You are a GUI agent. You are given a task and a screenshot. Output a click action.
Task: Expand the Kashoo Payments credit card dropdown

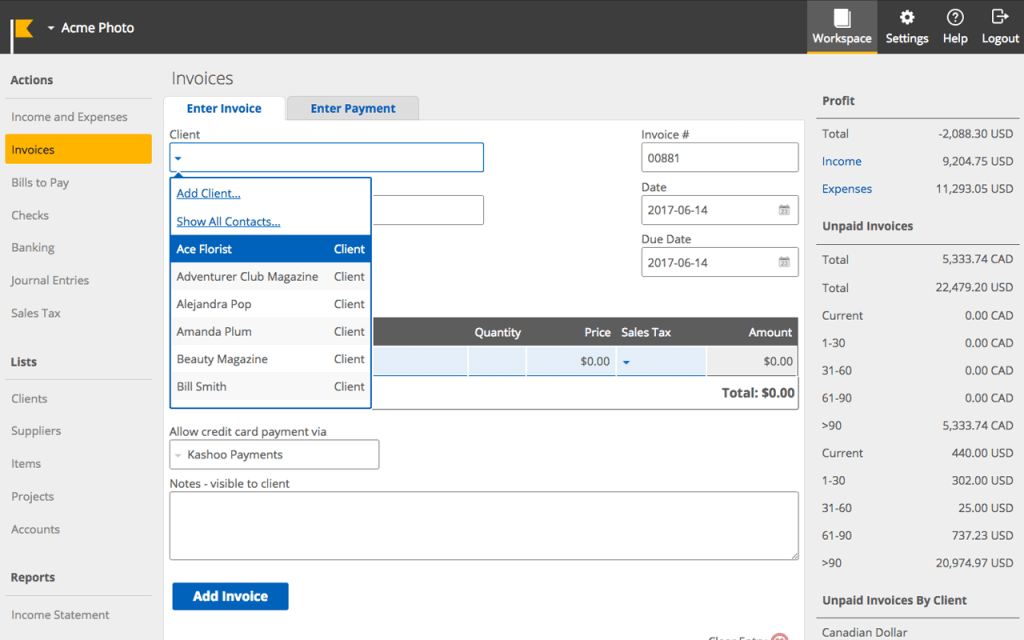tap(178, 455)
